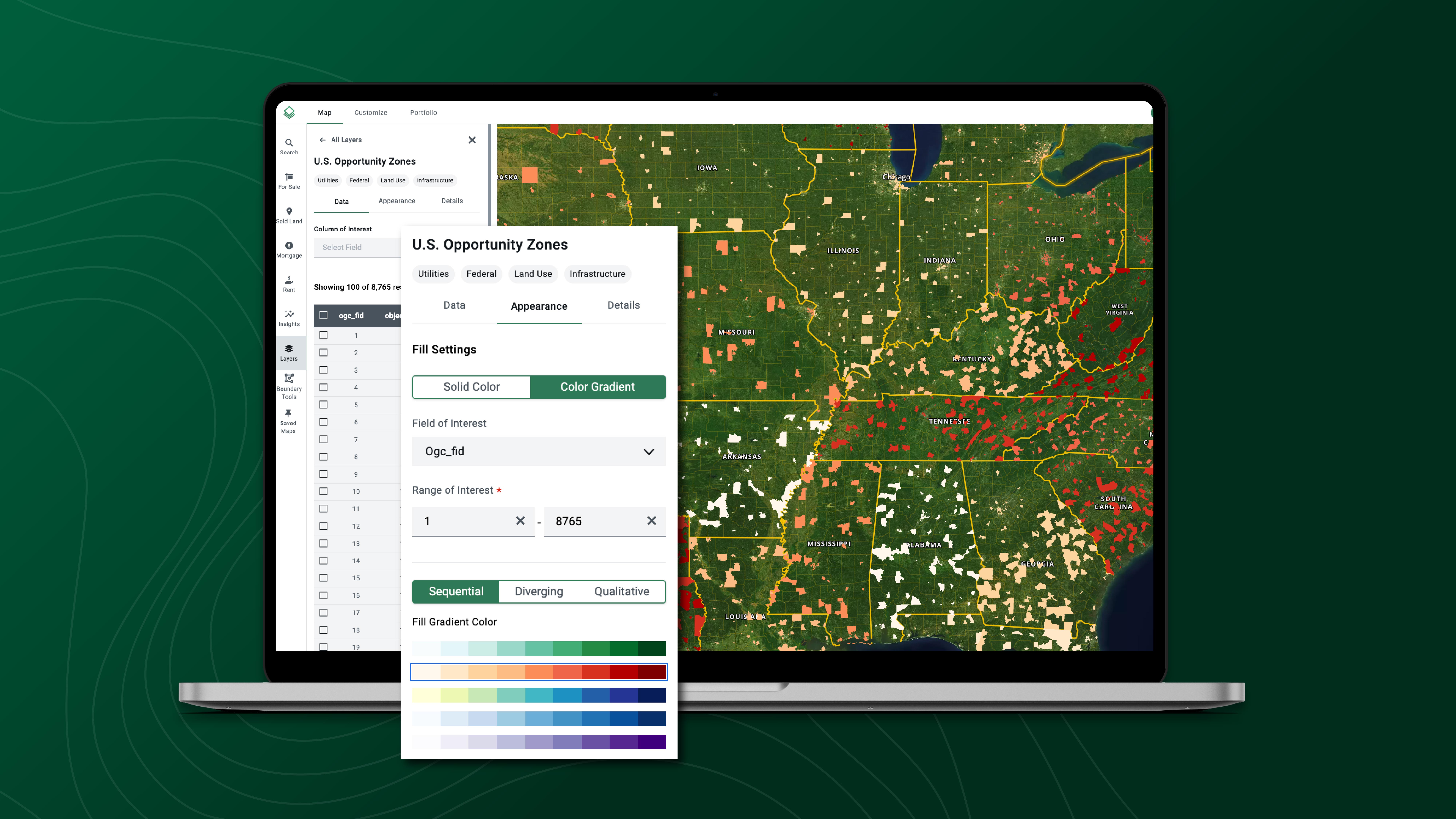Screen dimensions: 1456x819
Task: Switch to the Portfolio top tab
Action: pos(423,112)
